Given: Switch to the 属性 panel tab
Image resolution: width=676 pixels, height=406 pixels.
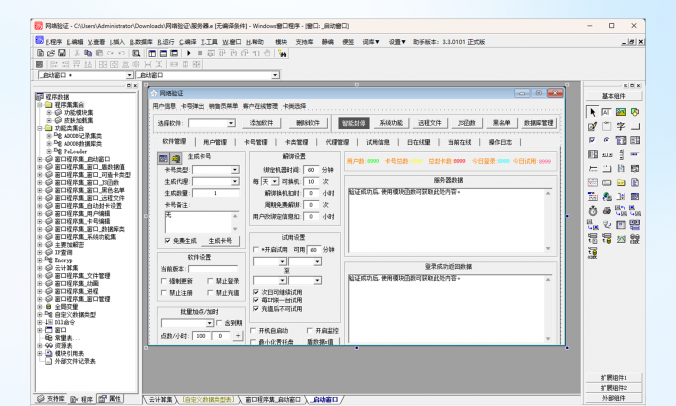Looking at the screenshot, I should tap(110, 399).
